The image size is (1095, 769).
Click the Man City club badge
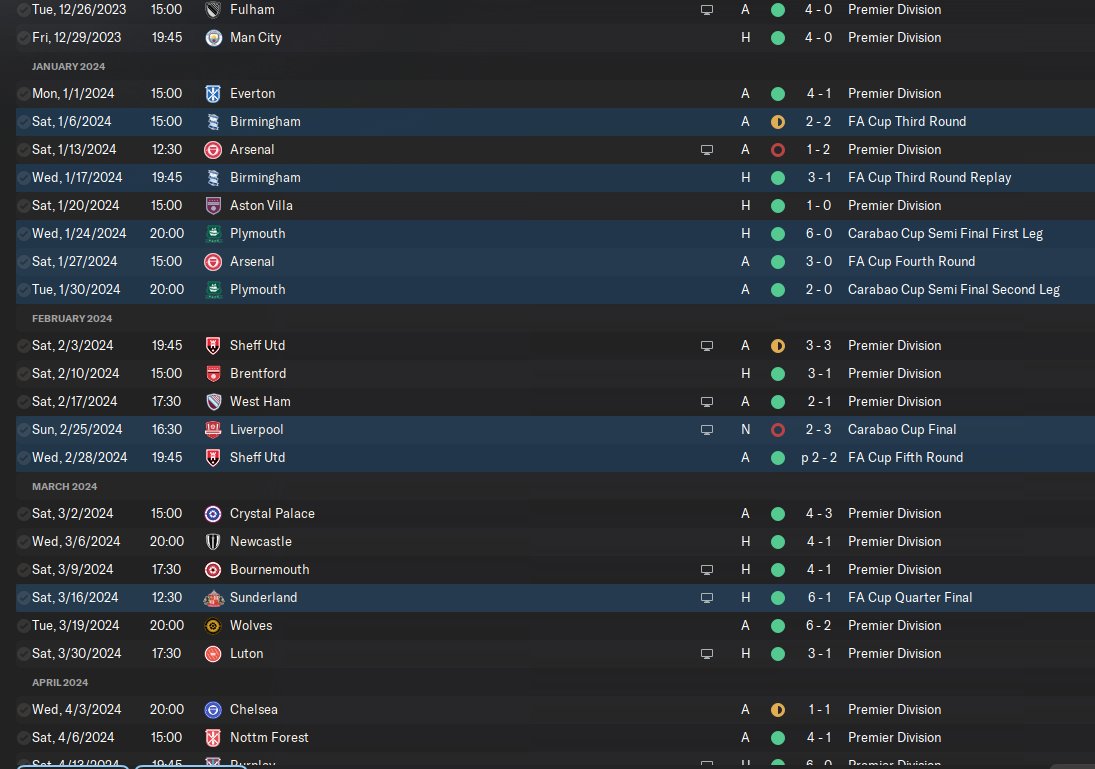214,38
